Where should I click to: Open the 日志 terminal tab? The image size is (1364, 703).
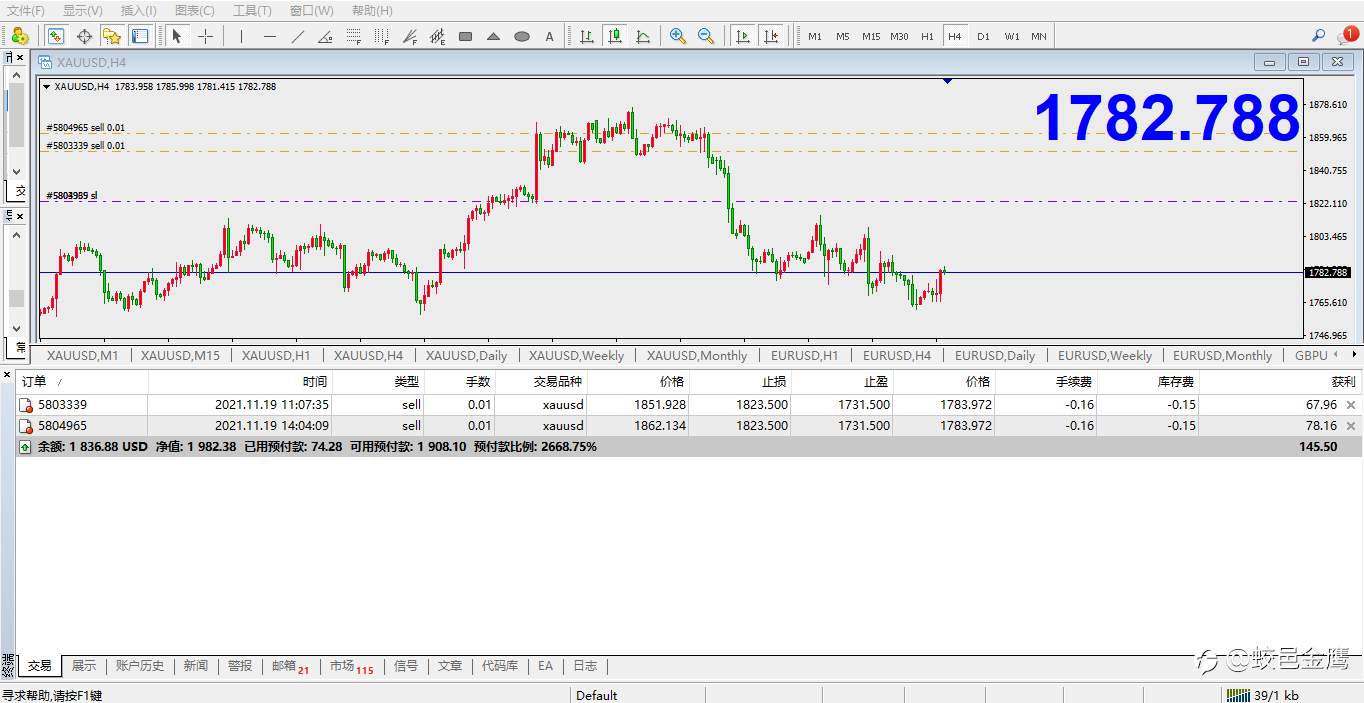[x=585, y=666]
